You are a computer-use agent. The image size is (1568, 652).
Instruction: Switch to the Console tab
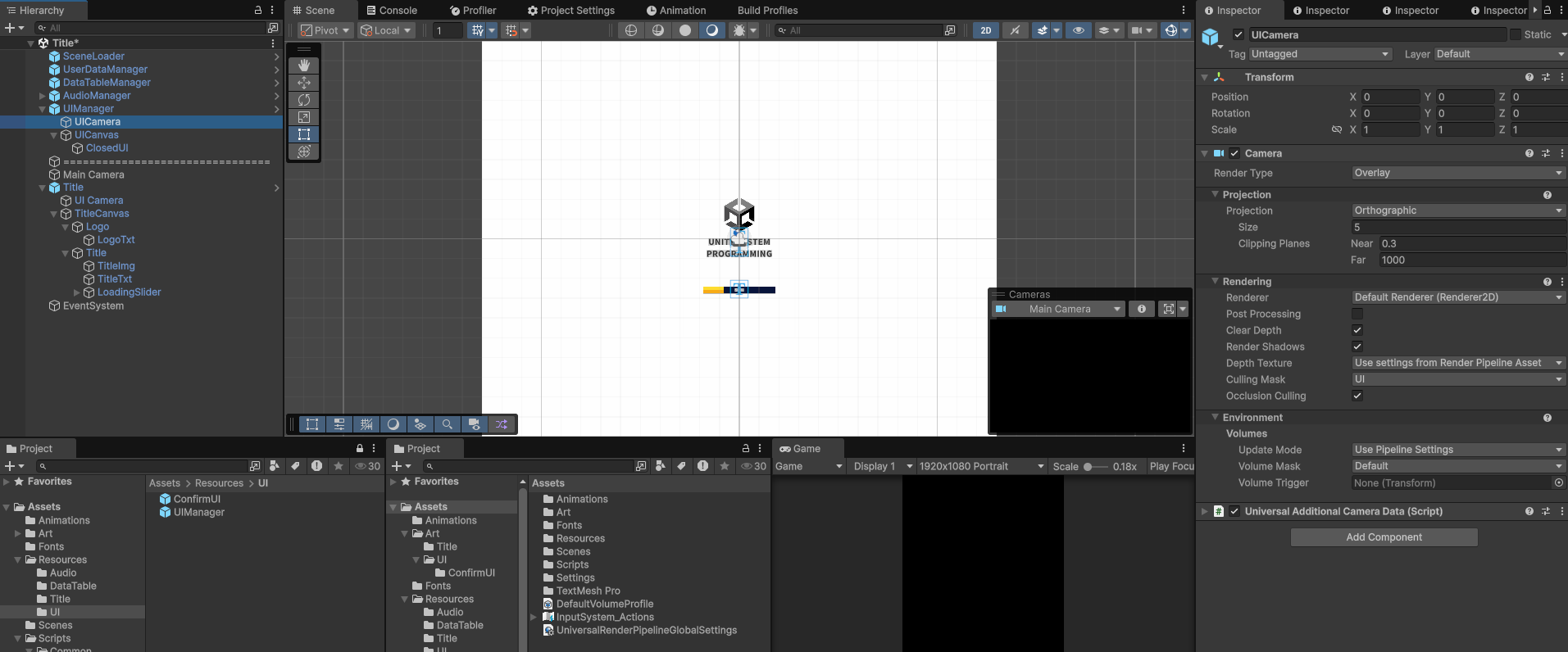[392, 11]
